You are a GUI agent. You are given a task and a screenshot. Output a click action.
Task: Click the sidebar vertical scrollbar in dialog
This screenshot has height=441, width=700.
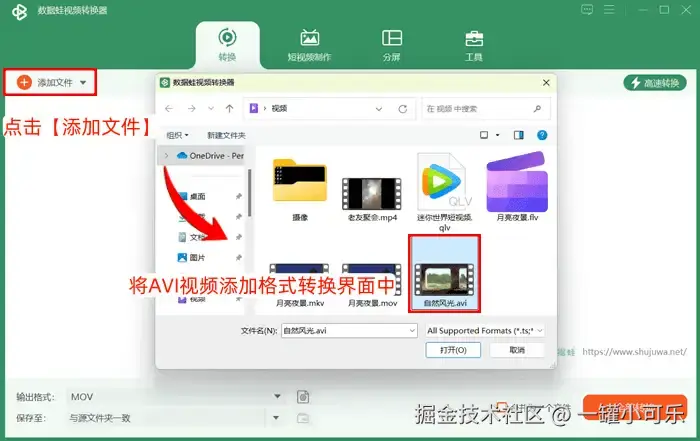pyautogui.click(x=249, y=193)
